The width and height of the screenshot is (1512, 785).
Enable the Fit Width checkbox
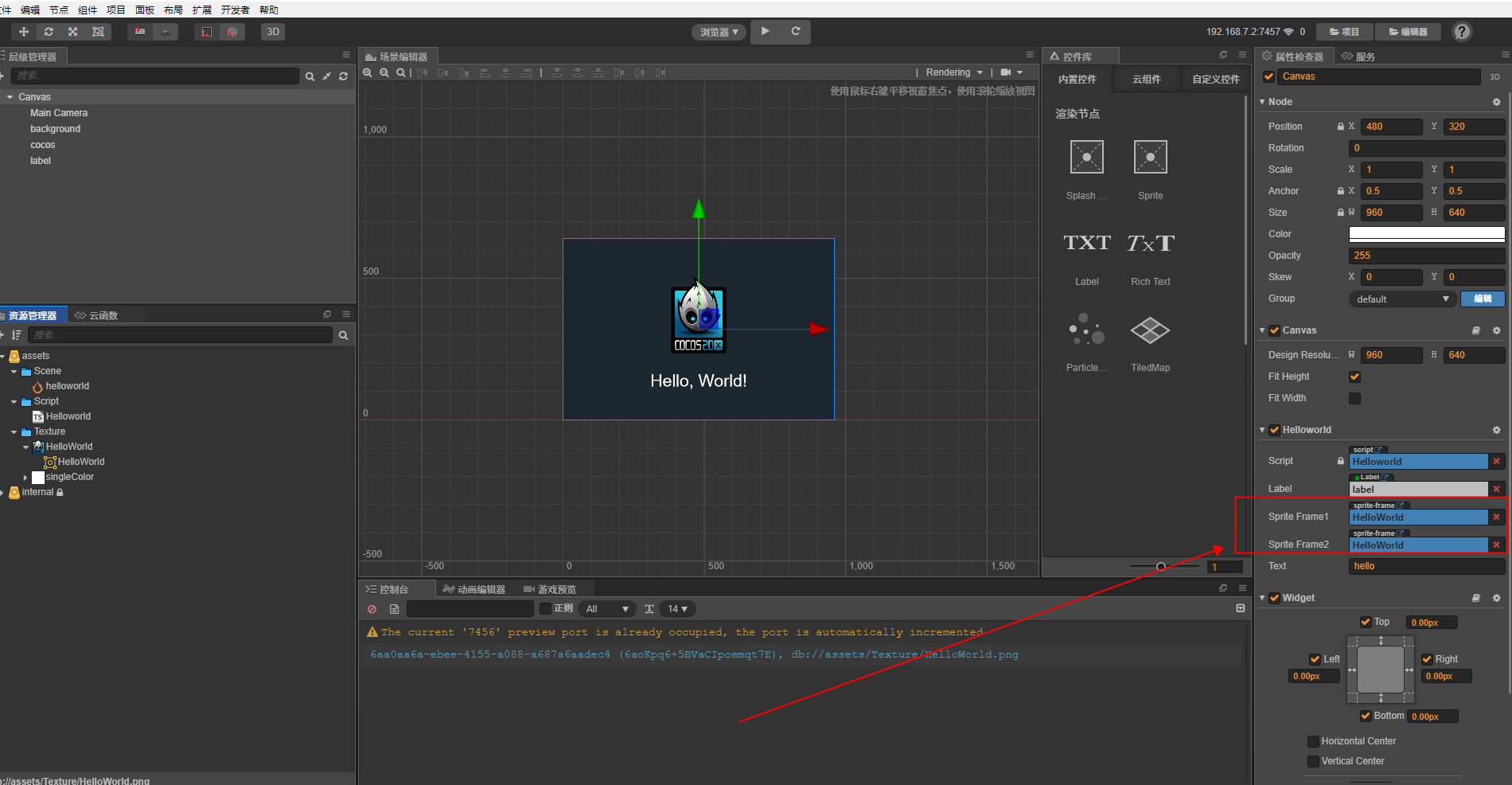(1354, 398)
